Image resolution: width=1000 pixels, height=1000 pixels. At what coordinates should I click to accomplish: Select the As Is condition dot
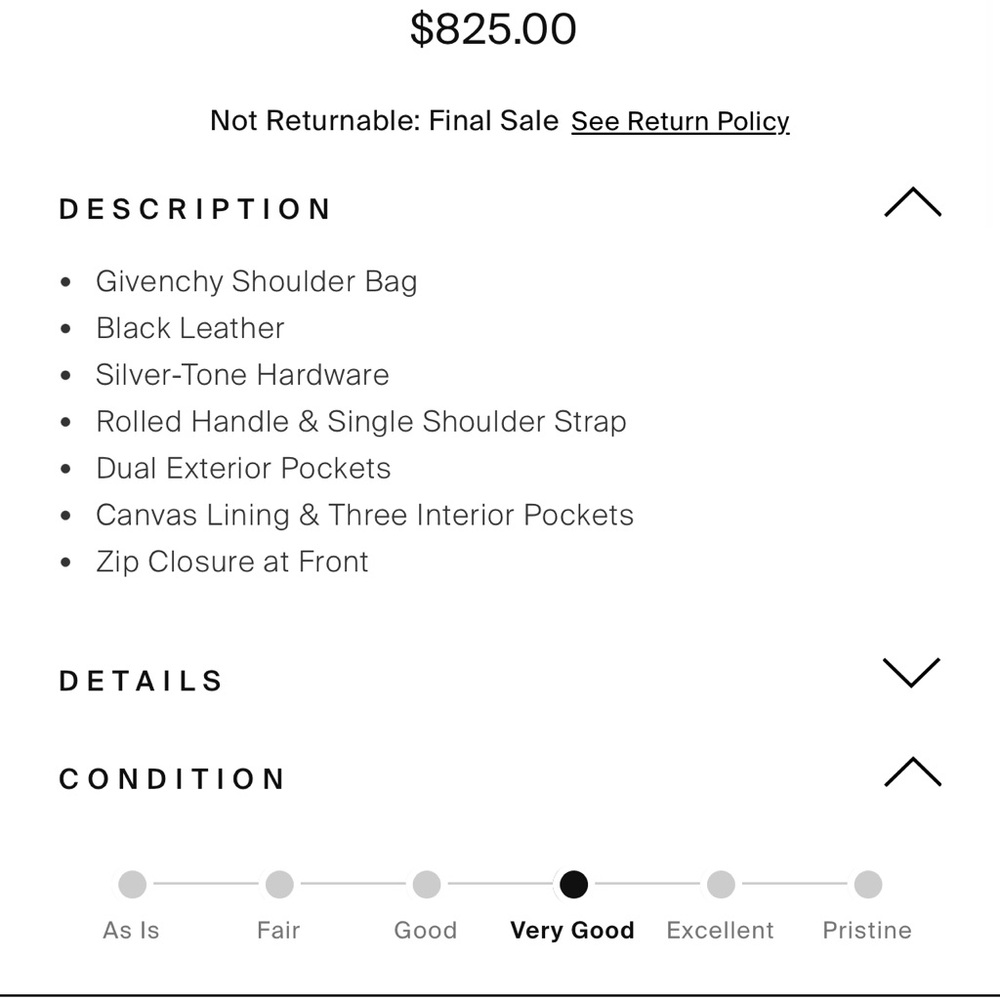click(x=132, y=884)
